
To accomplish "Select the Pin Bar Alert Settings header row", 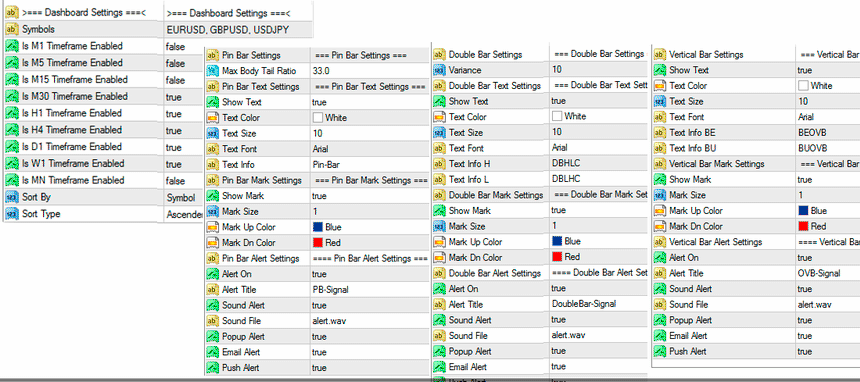I will click(316, 259).
